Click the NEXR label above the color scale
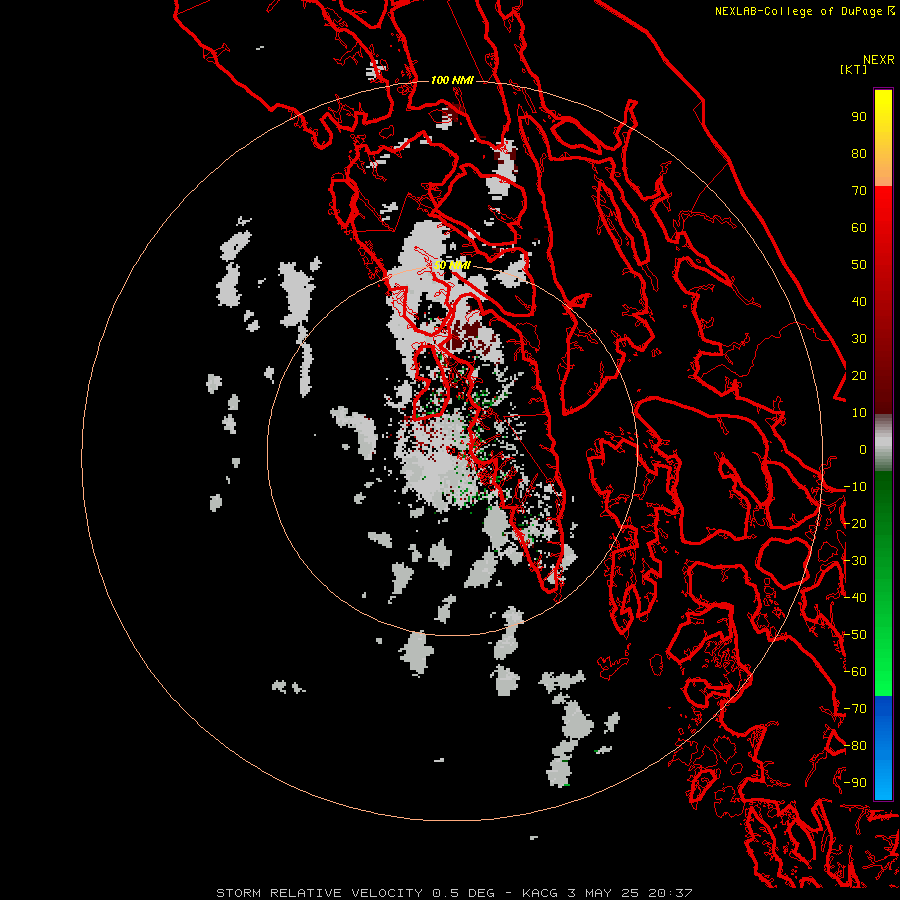The image size is (900, 900). 879,60
